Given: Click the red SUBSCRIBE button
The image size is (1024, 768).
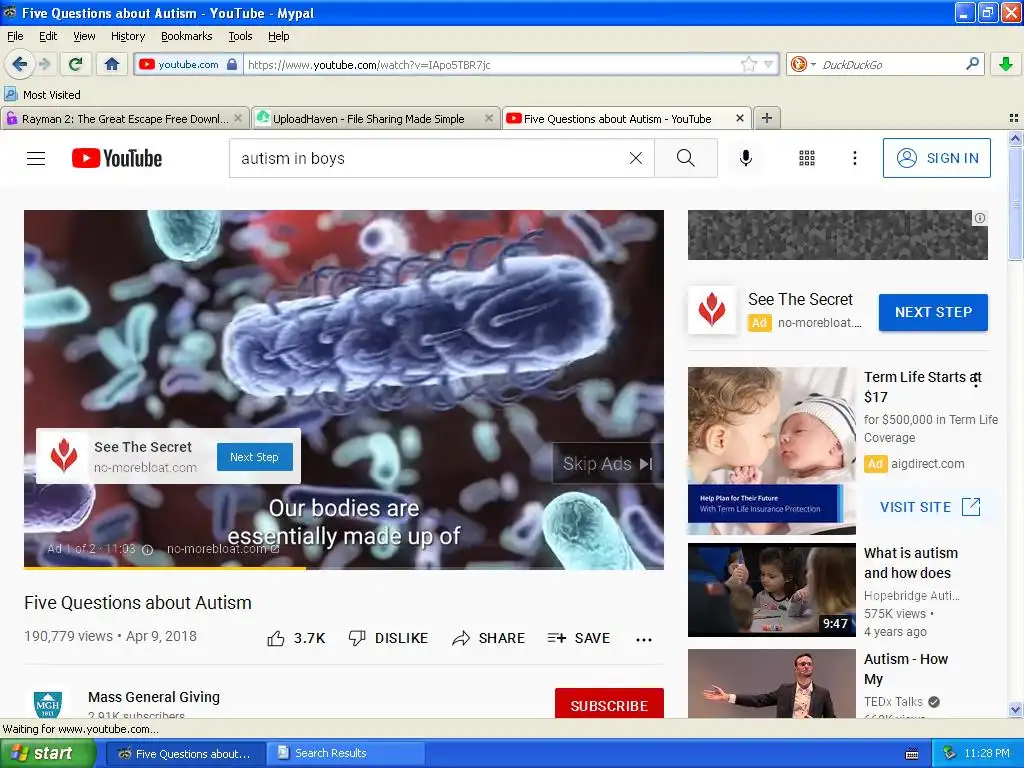Looking at the screenshot, I should click(x=609, y=704).
